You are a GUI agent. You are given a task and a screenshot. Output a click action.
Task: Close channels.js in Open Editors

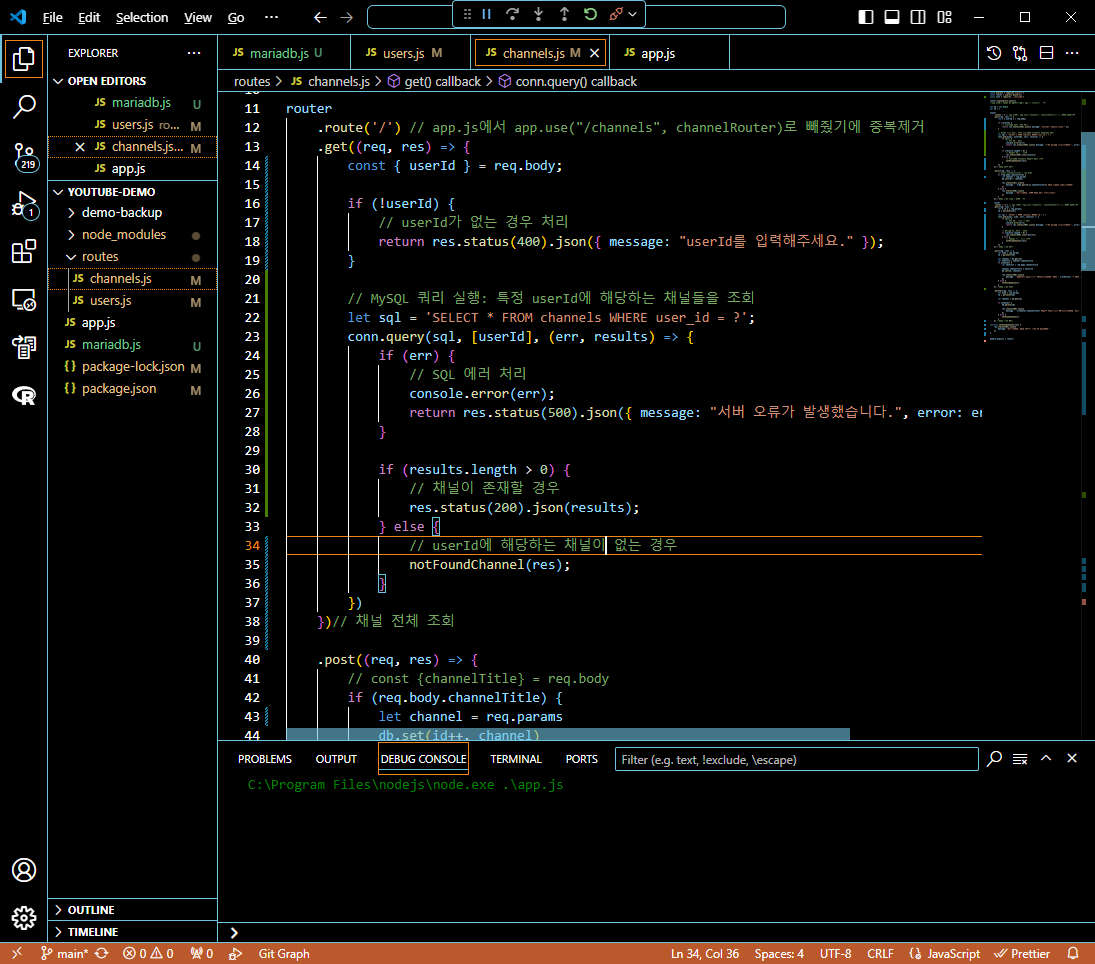80,147
